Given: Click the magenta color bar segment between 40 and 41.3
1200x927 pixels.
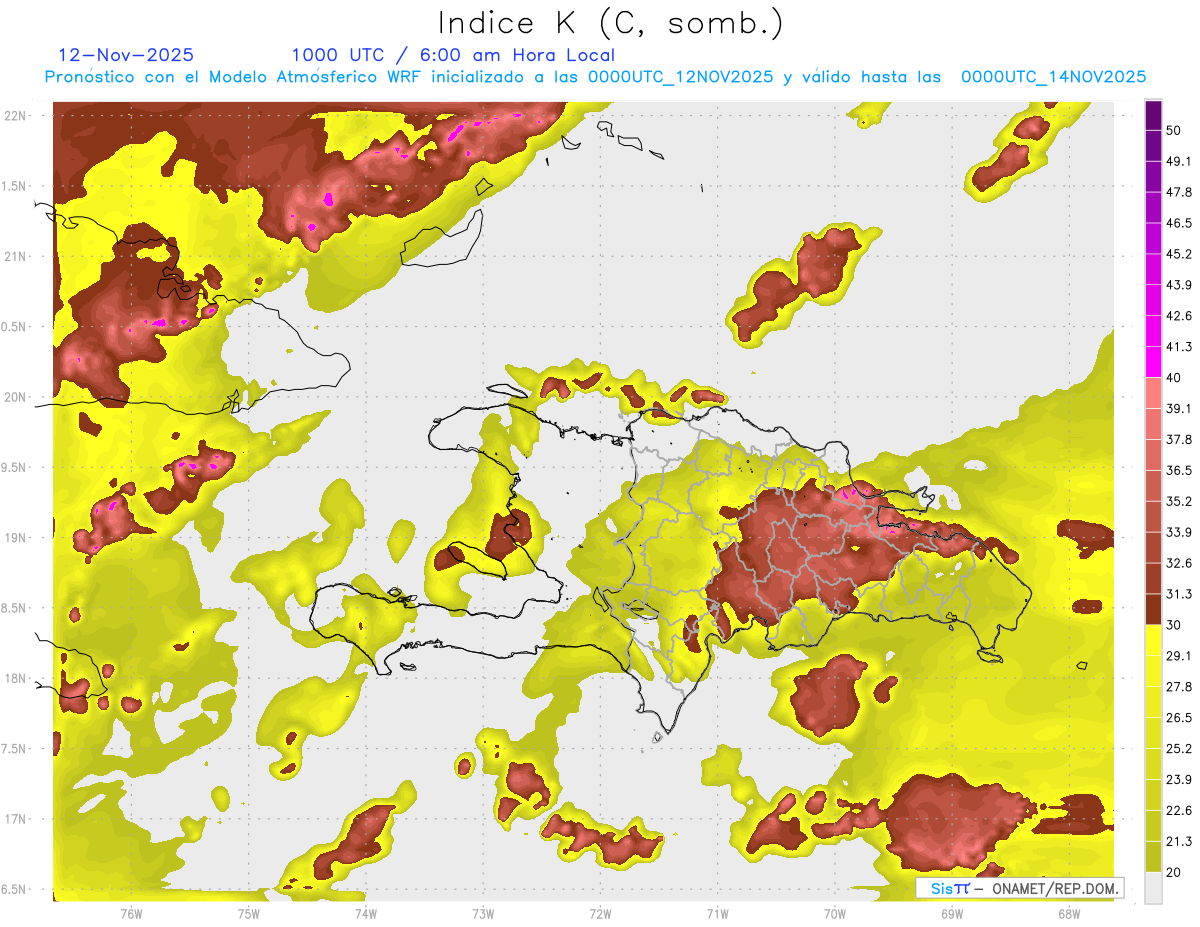Looking at the screenshot, I should [x=1153, y=362].
